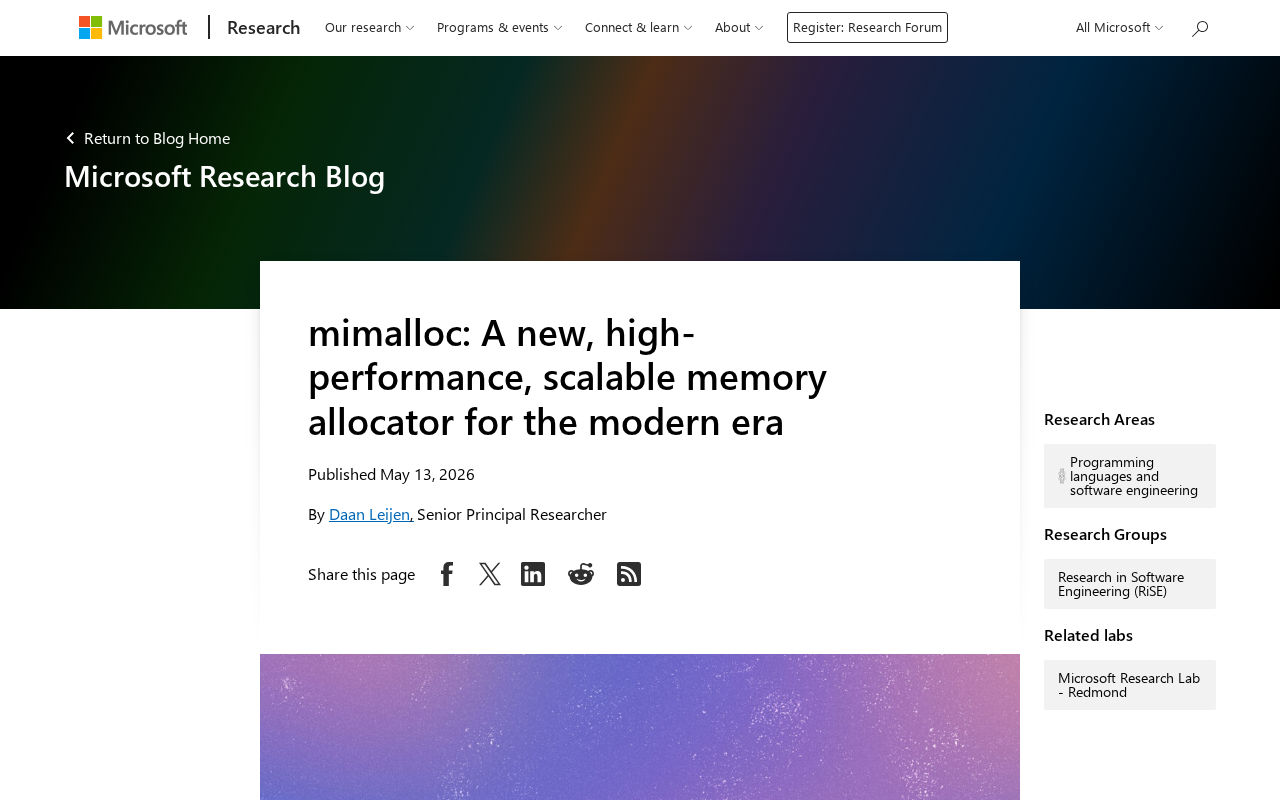The height and width of the screenshot is (800, 1280).
Task: Click the article hero image
Action: [640, 727]
